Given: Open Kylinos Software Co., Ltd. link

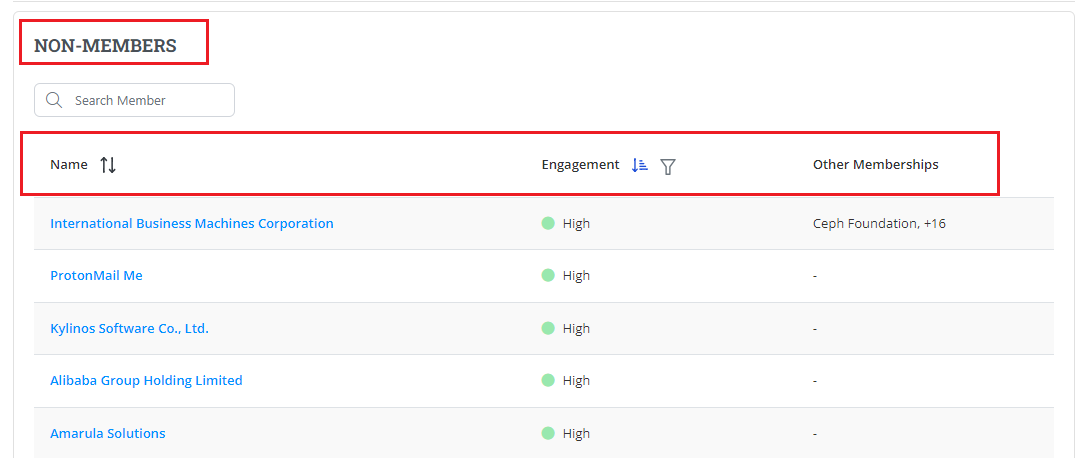Looking at the screenshot, I should pyautogui.click(x=129, y=328).
